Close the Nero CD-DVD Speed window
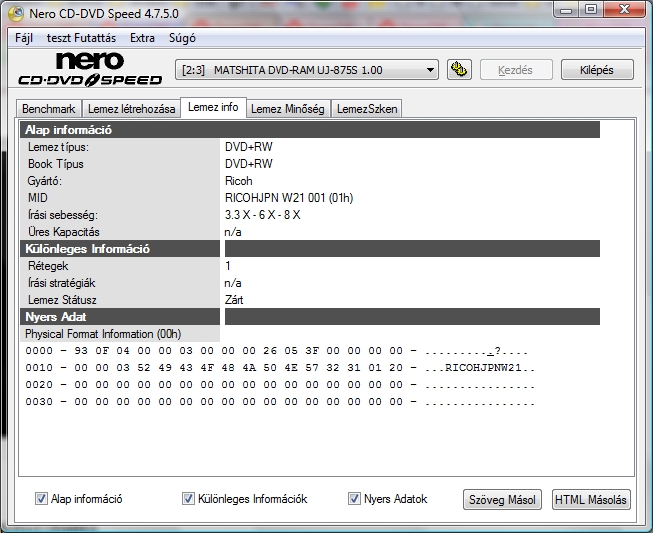Image resolution: width=653 pixels, height=533 pixels. 624,10
